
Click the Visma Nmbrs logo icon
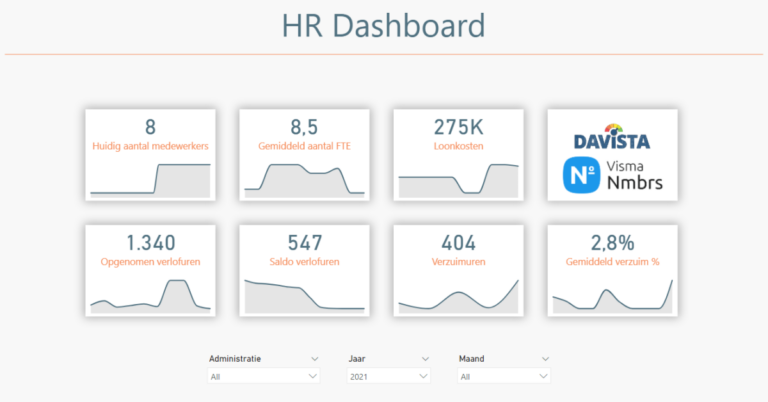pos(581,175)
